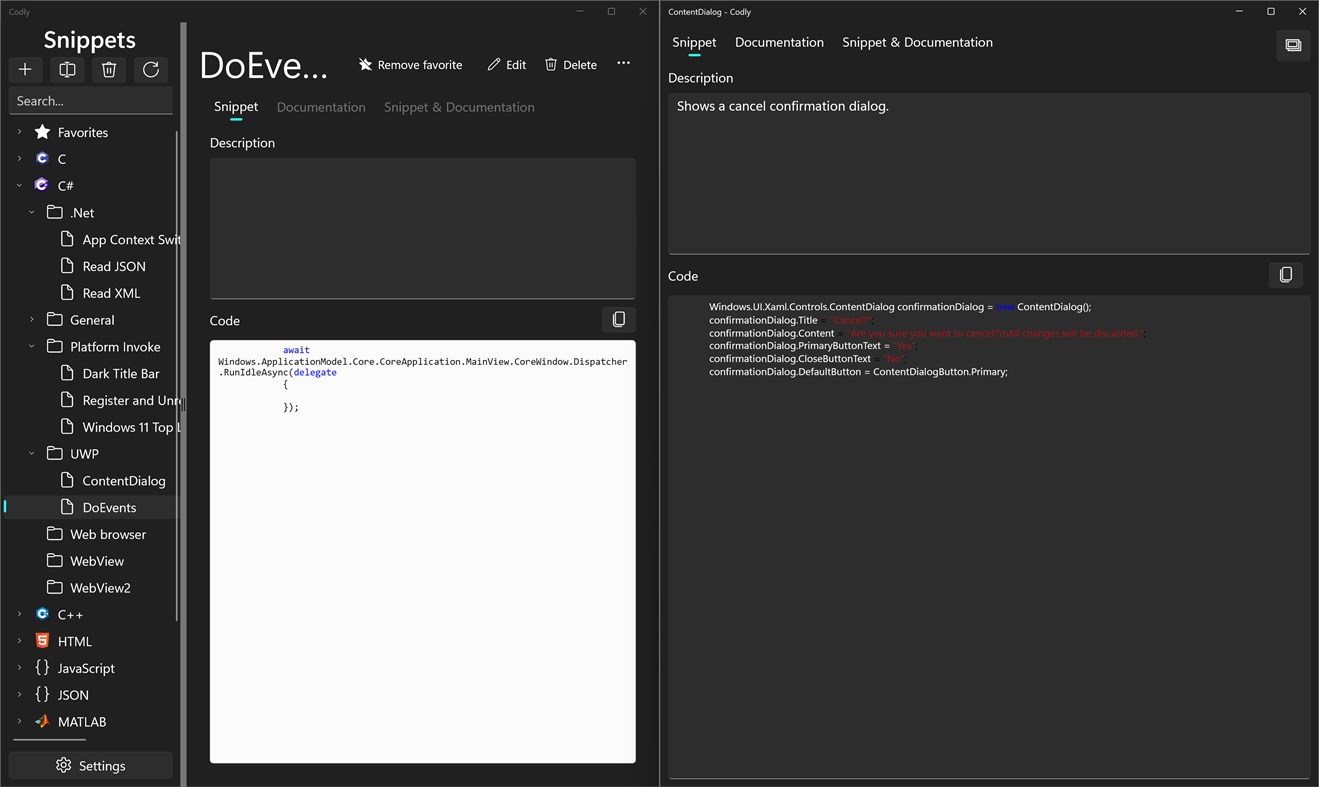Expand the C tree node
This screenshot has height=787, width=1319.
coord(19,159)
